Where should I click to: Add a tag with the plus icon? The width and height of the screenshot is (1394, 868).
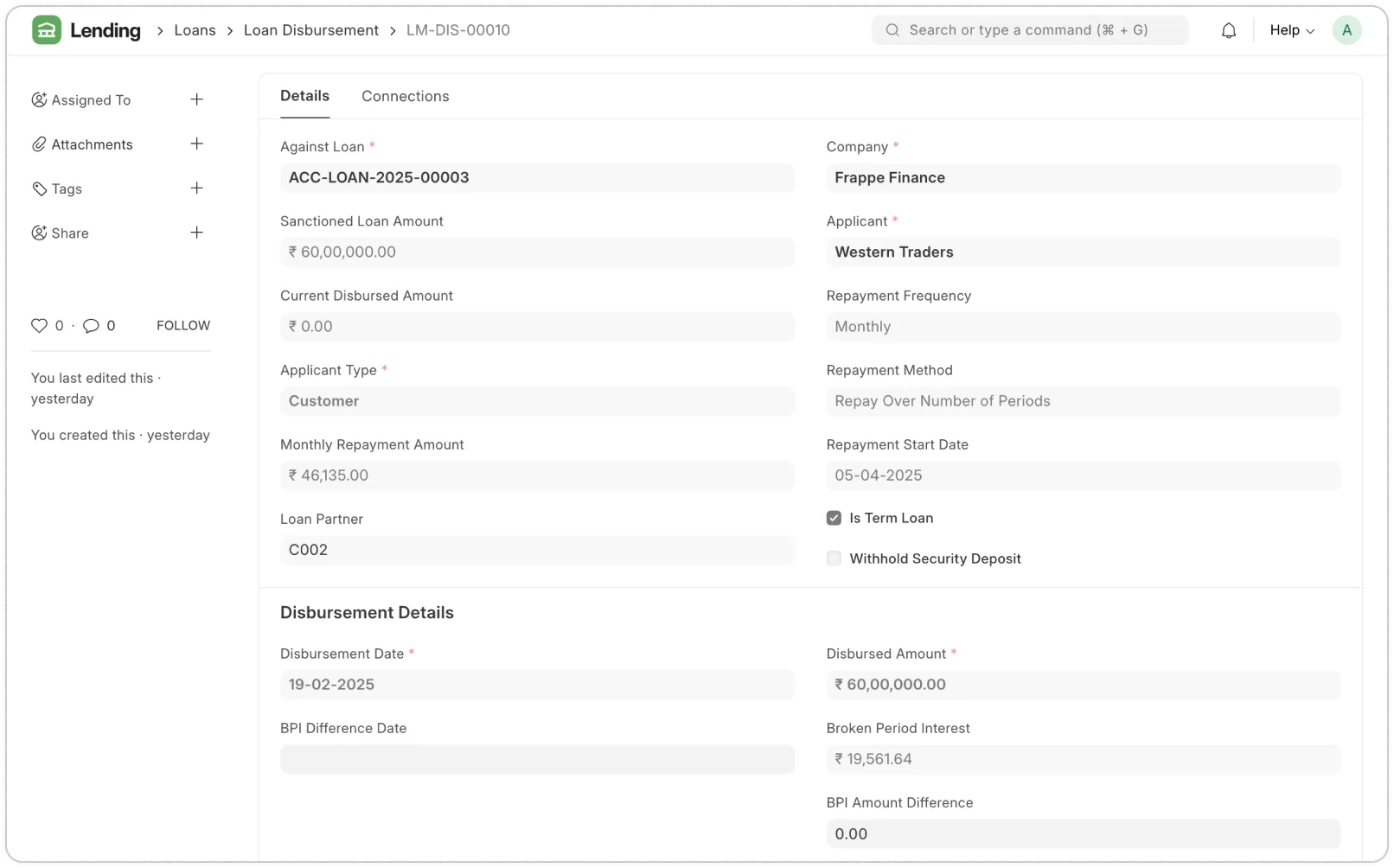pos(197,188)
